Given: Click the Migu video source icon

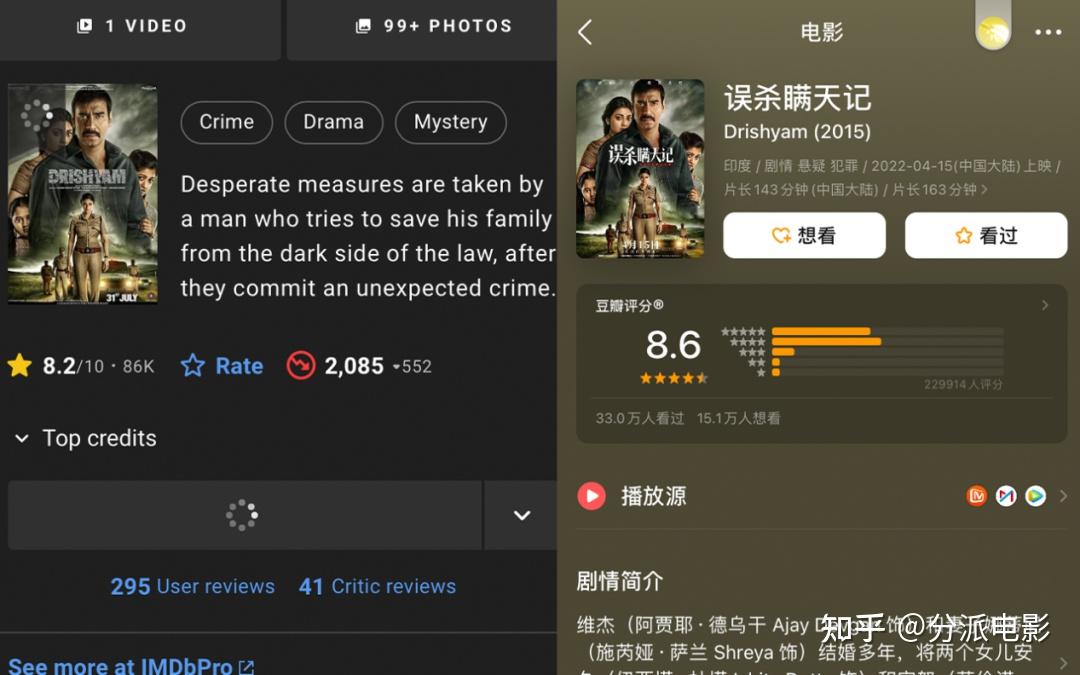Looking at the screenshot, I should pos(1006,495).
